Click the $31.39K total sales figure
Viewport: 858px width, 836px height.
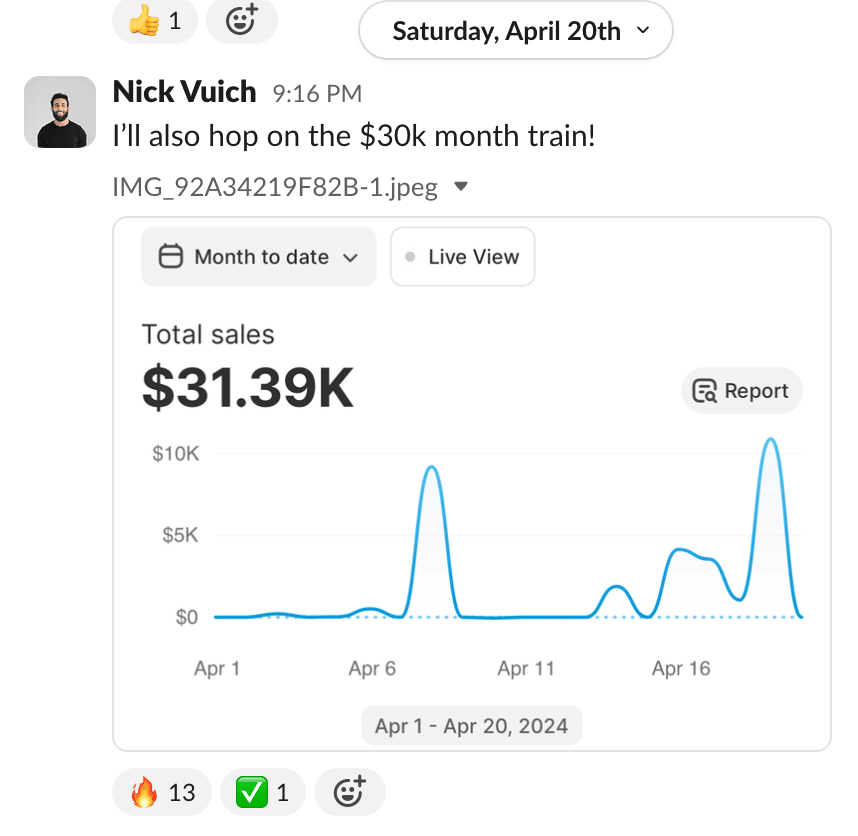[x=248, y=387]
